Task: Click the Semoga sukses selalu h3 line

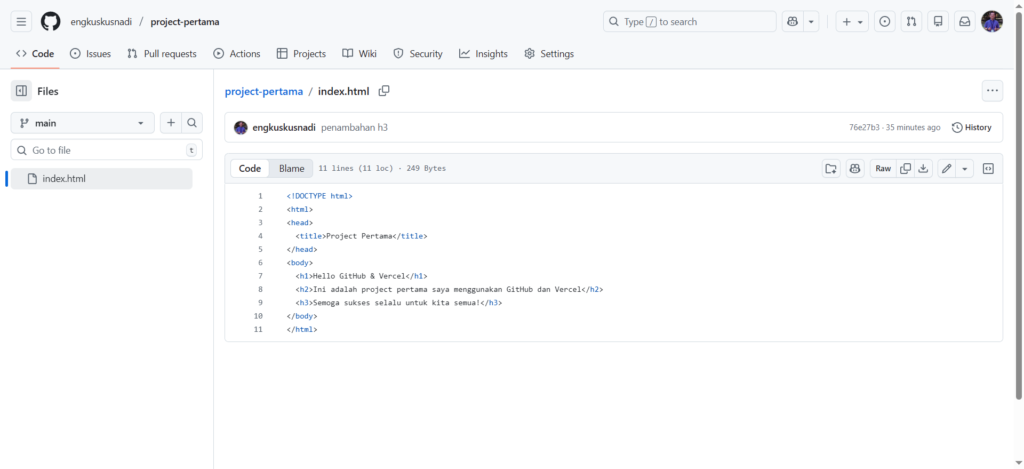Action: 398,302
